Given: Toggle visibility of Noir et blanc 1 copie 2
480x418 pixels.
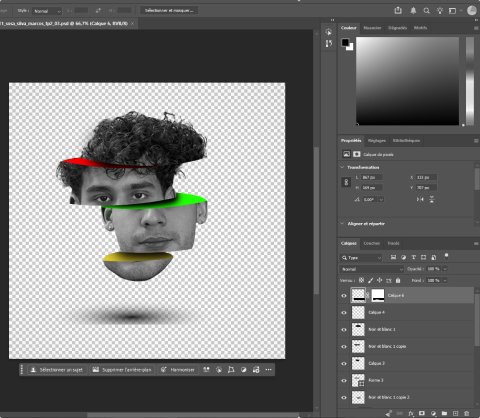Looking at the screenshot, I should coord(344,398).
